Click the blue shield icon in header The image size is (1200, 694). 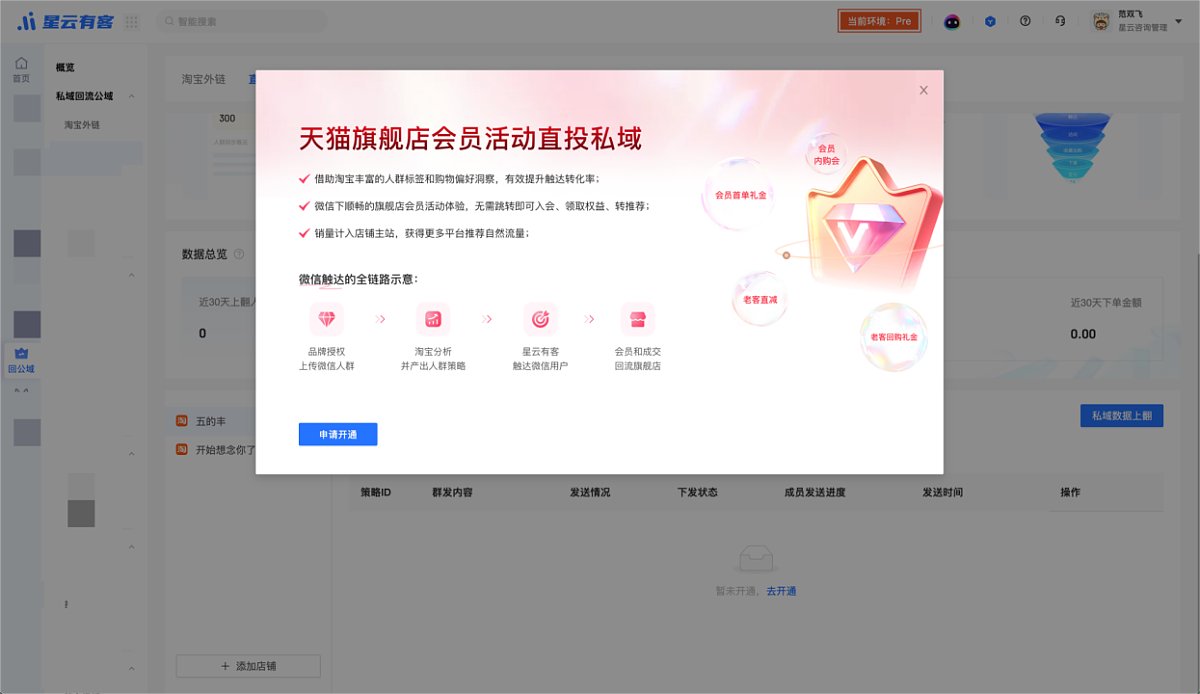pyautogui.click(x=990, y=21)
